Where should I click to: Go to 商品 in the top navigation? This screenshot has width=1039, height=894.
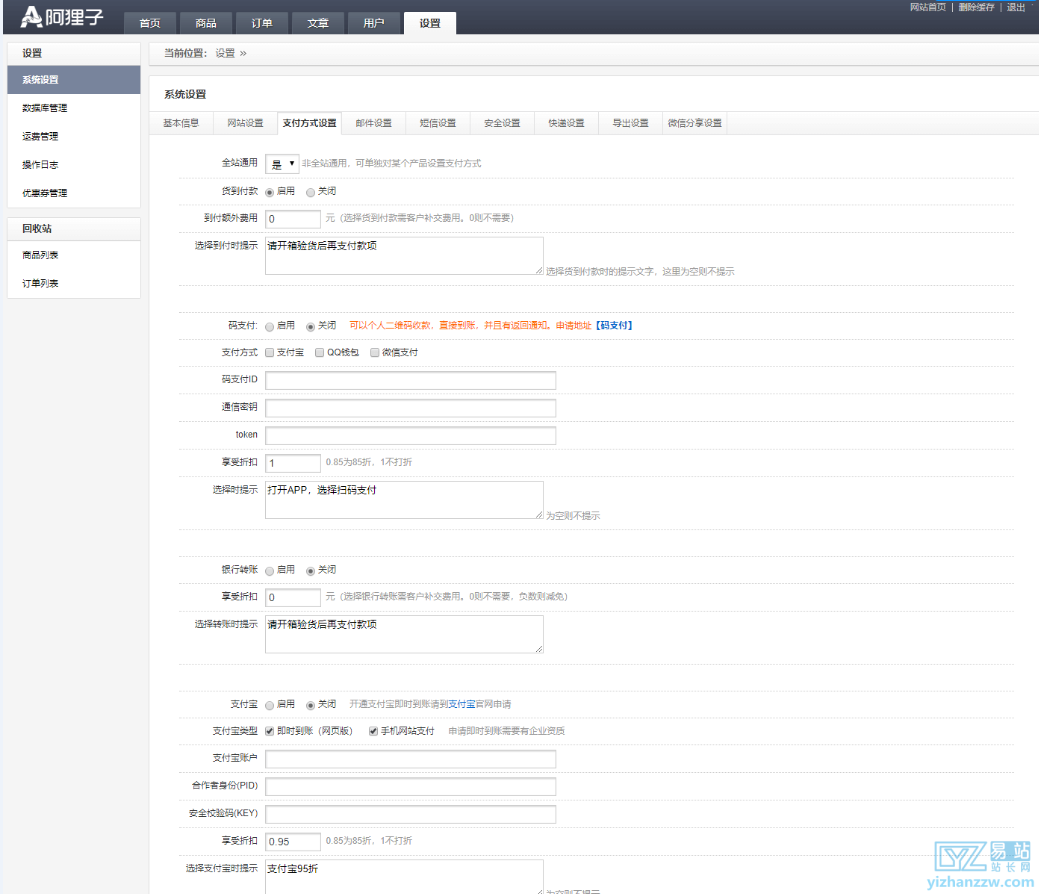[x=205, y=24]
